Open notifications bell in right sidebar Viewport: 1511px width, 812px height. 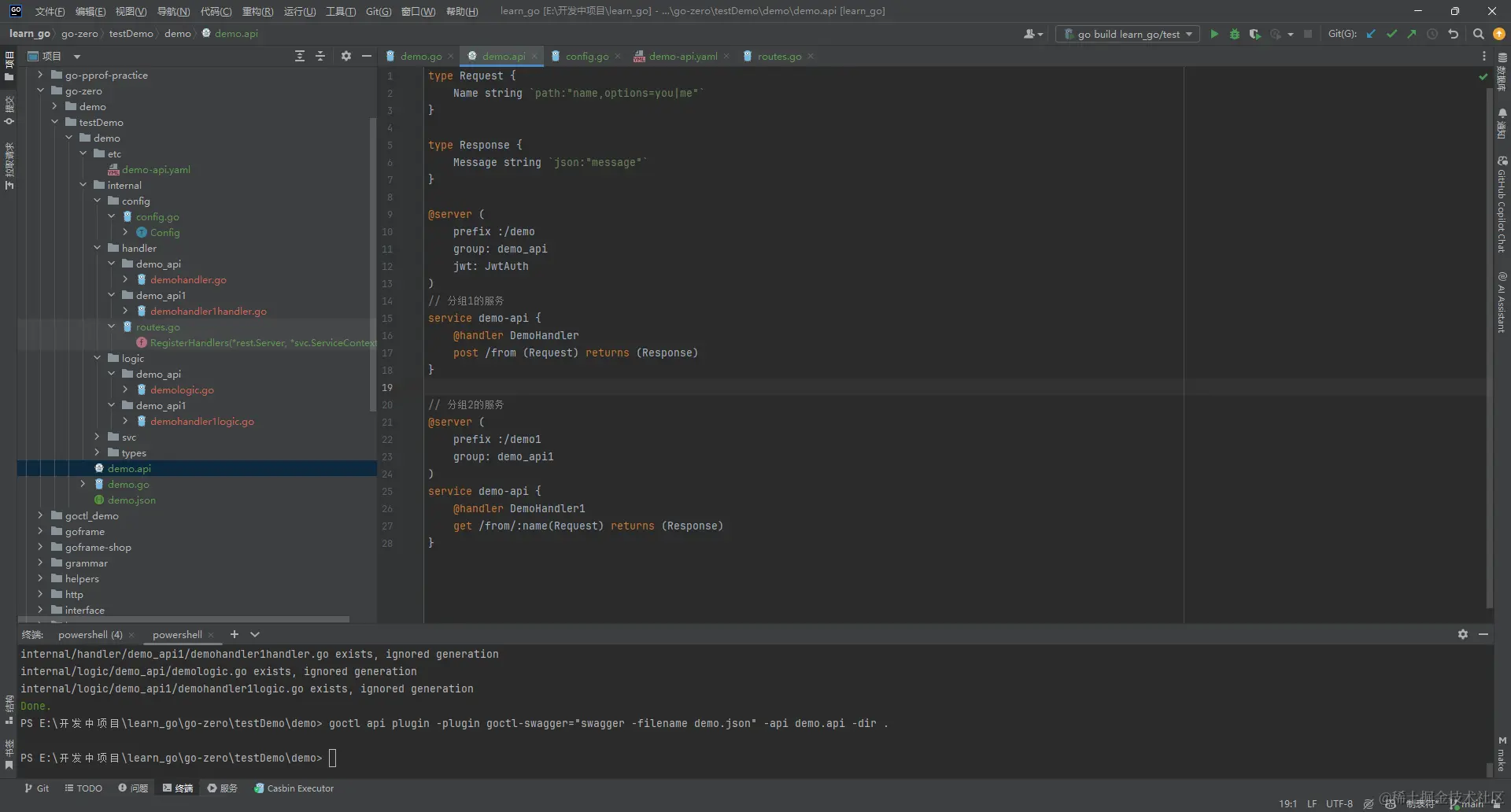tap(1502, 123)
